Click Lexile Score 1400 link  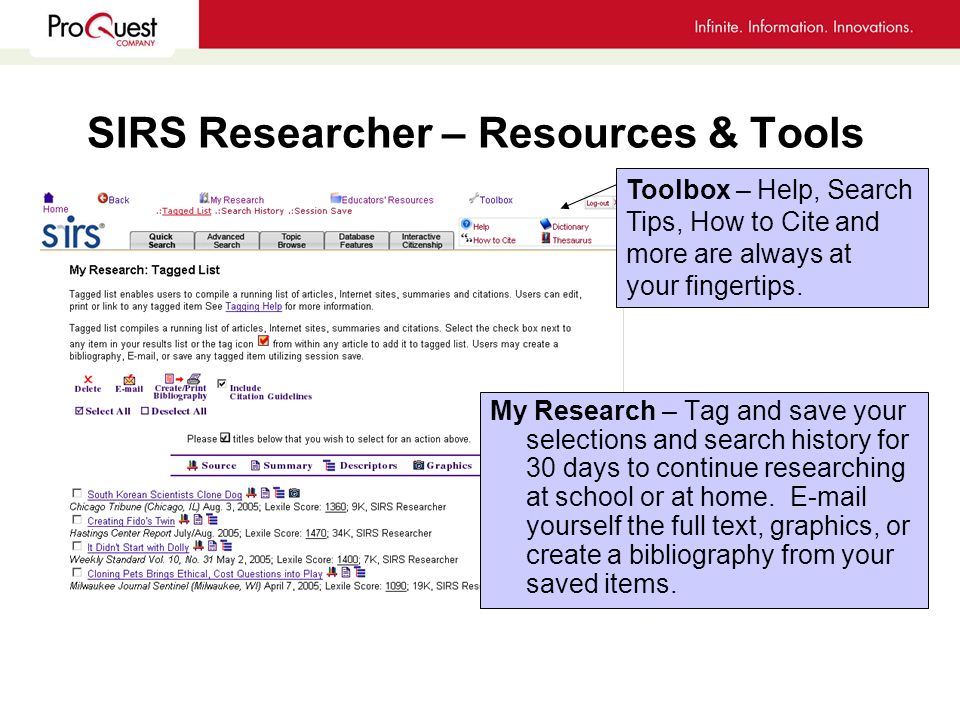click(x=348, y=560)
